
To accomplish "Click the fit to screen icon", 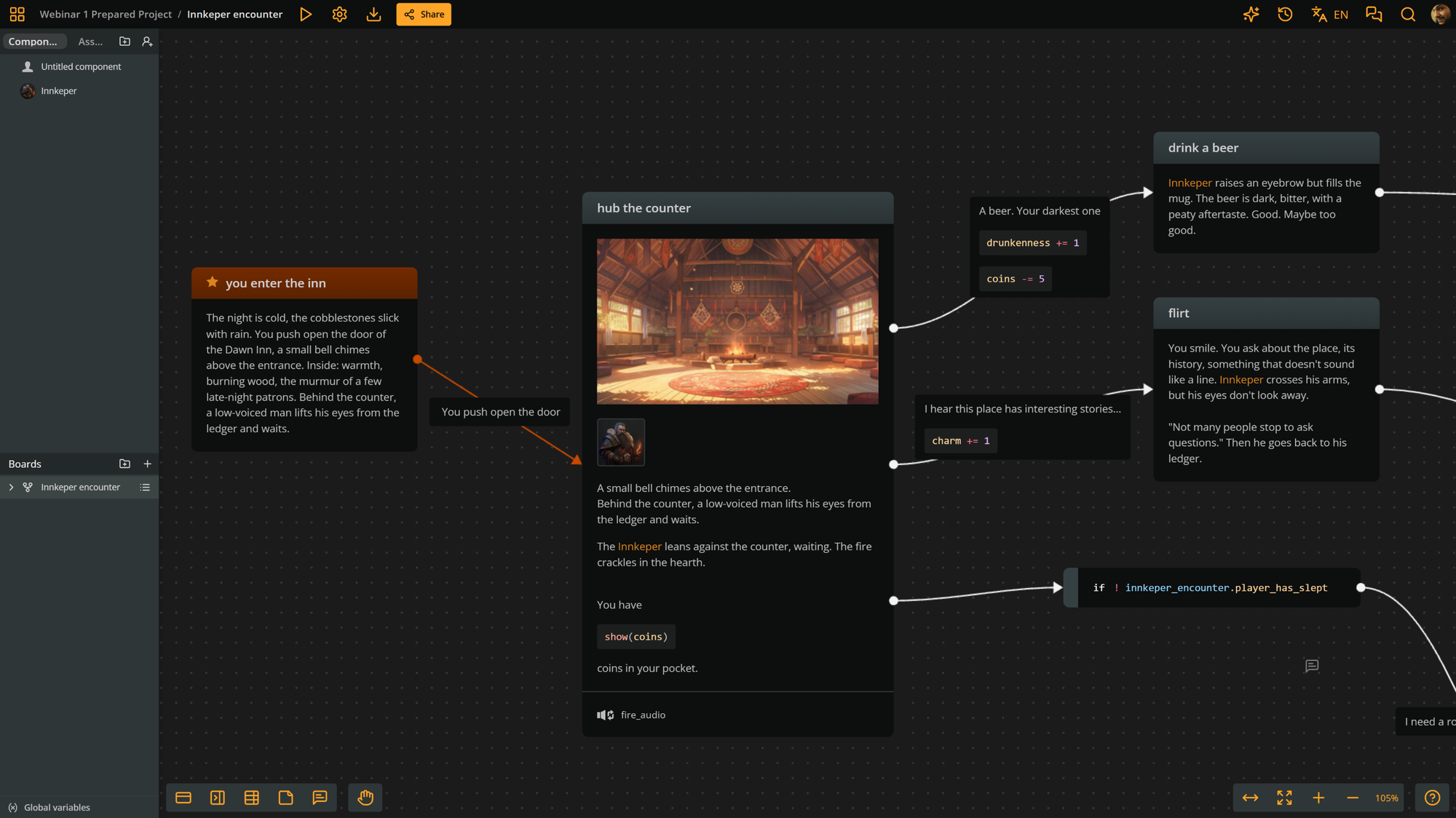I will [x=1284, y=798].
